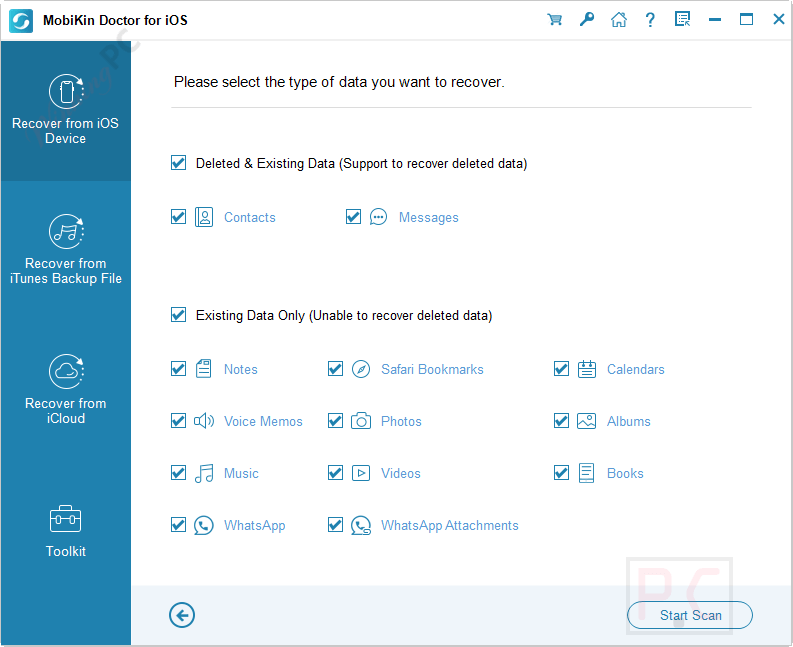Uncheck the Notes checkbox

pos(179,369)
